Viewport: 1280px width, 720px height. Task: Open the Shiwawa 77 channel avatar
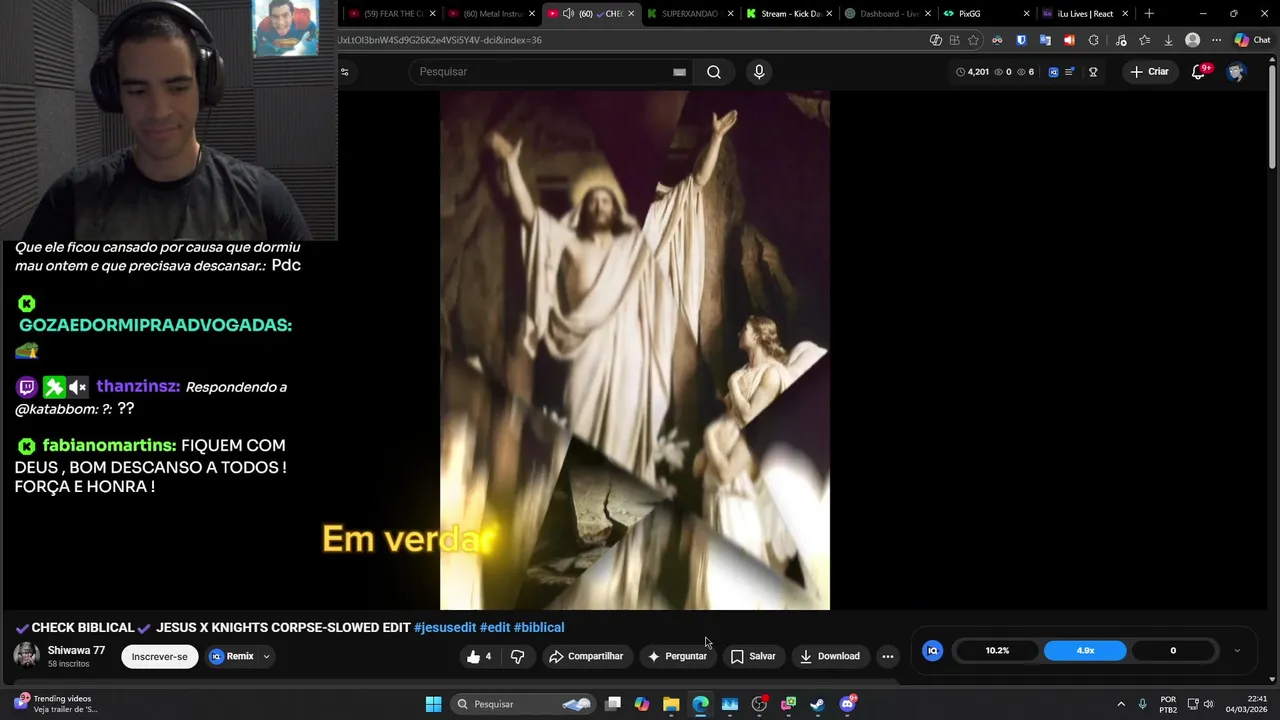(x=27, y=656)
